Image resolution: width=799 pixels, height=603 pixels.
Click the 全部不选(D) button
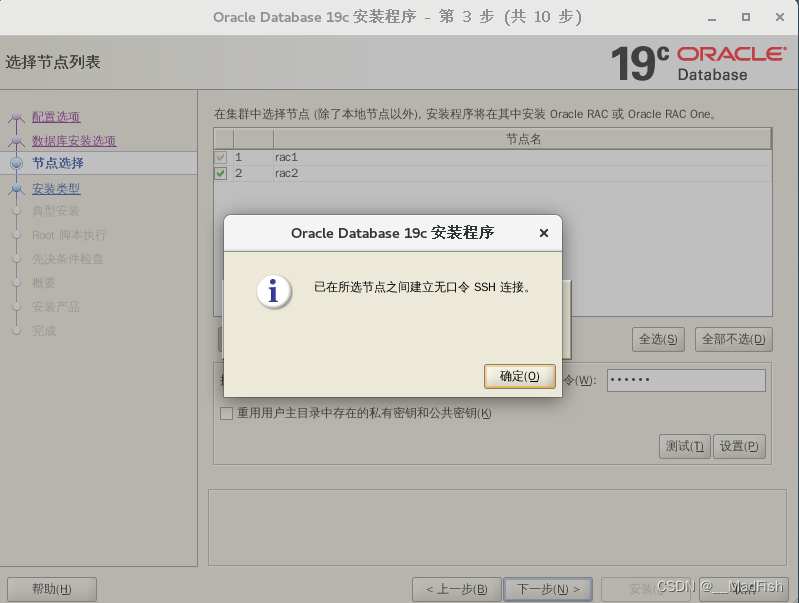click(734, 339)
